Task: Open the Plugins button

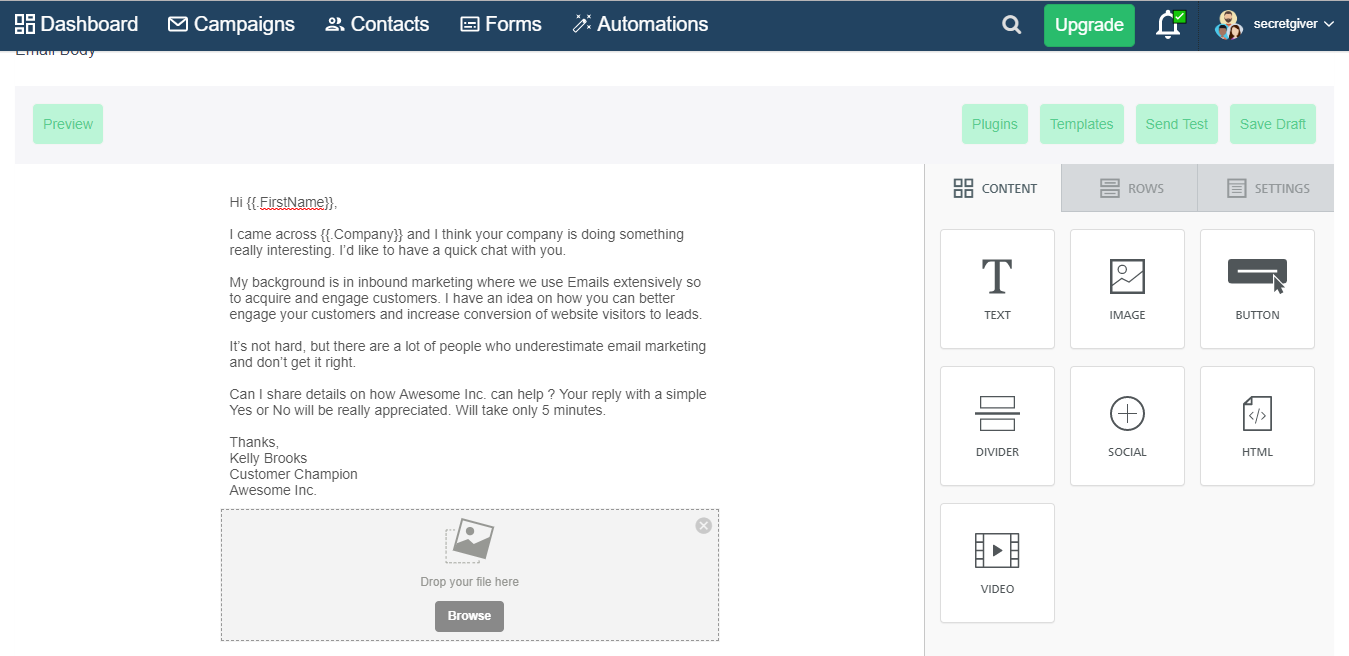Action: click(x=995, y=124)
